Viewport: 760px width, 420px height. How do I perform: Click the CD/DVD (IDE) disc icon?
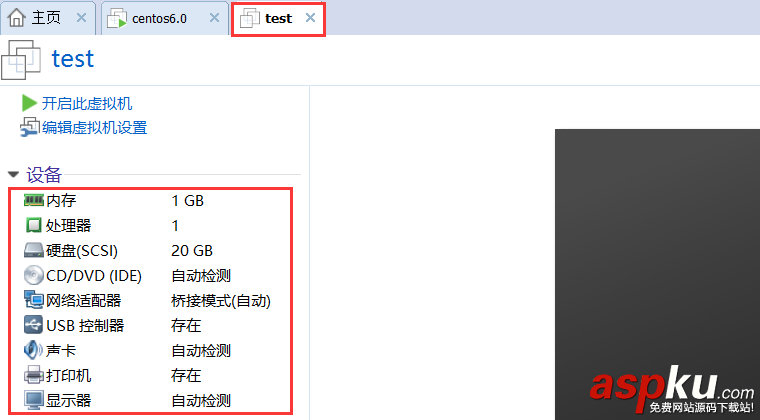pyautogui.click(x=33, y=276)
